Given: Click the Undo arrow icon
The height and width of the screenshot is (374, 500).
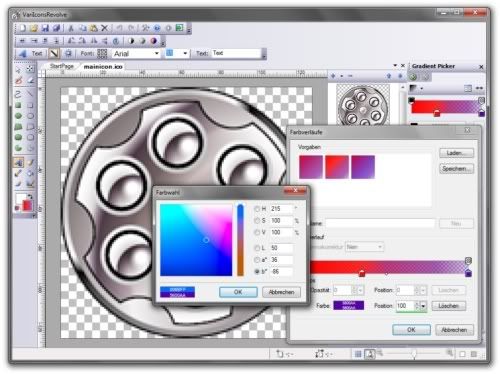Looking at the screenshot, I should coord(119,28).
